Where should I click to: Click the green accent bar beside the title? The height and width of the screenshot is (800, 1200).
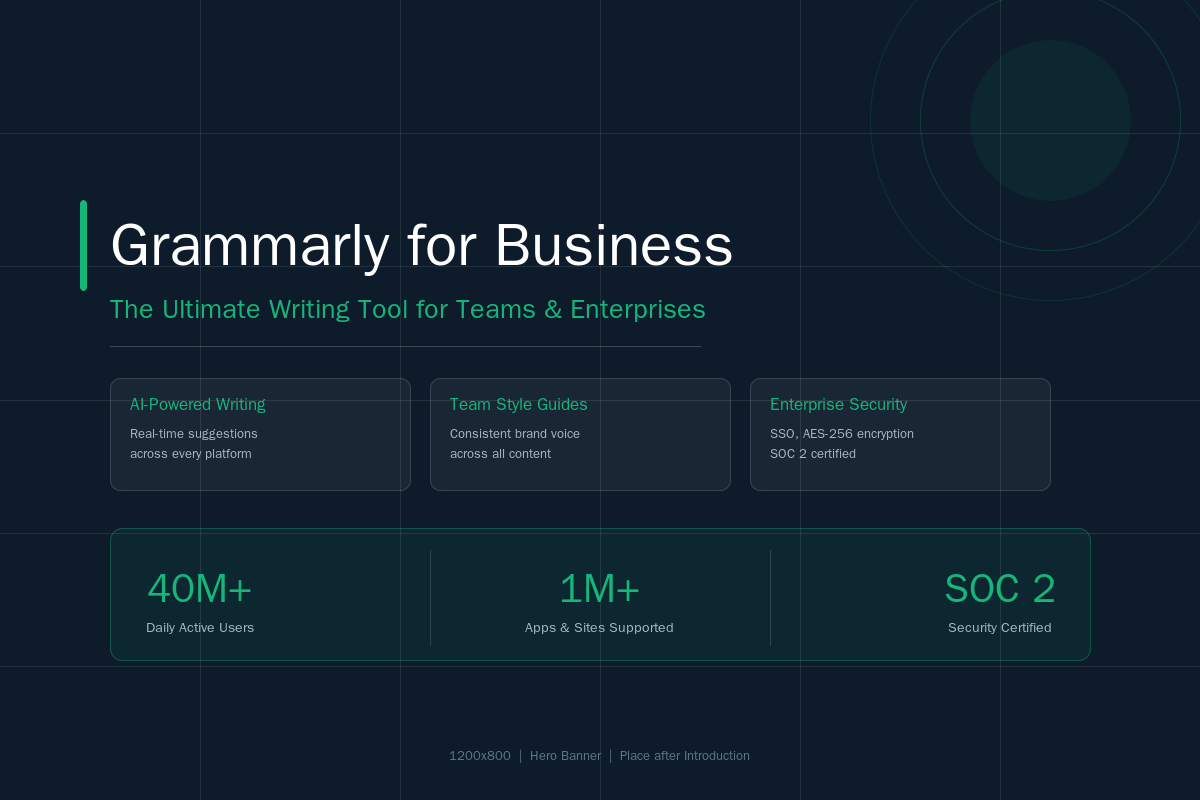click(84, 244)
